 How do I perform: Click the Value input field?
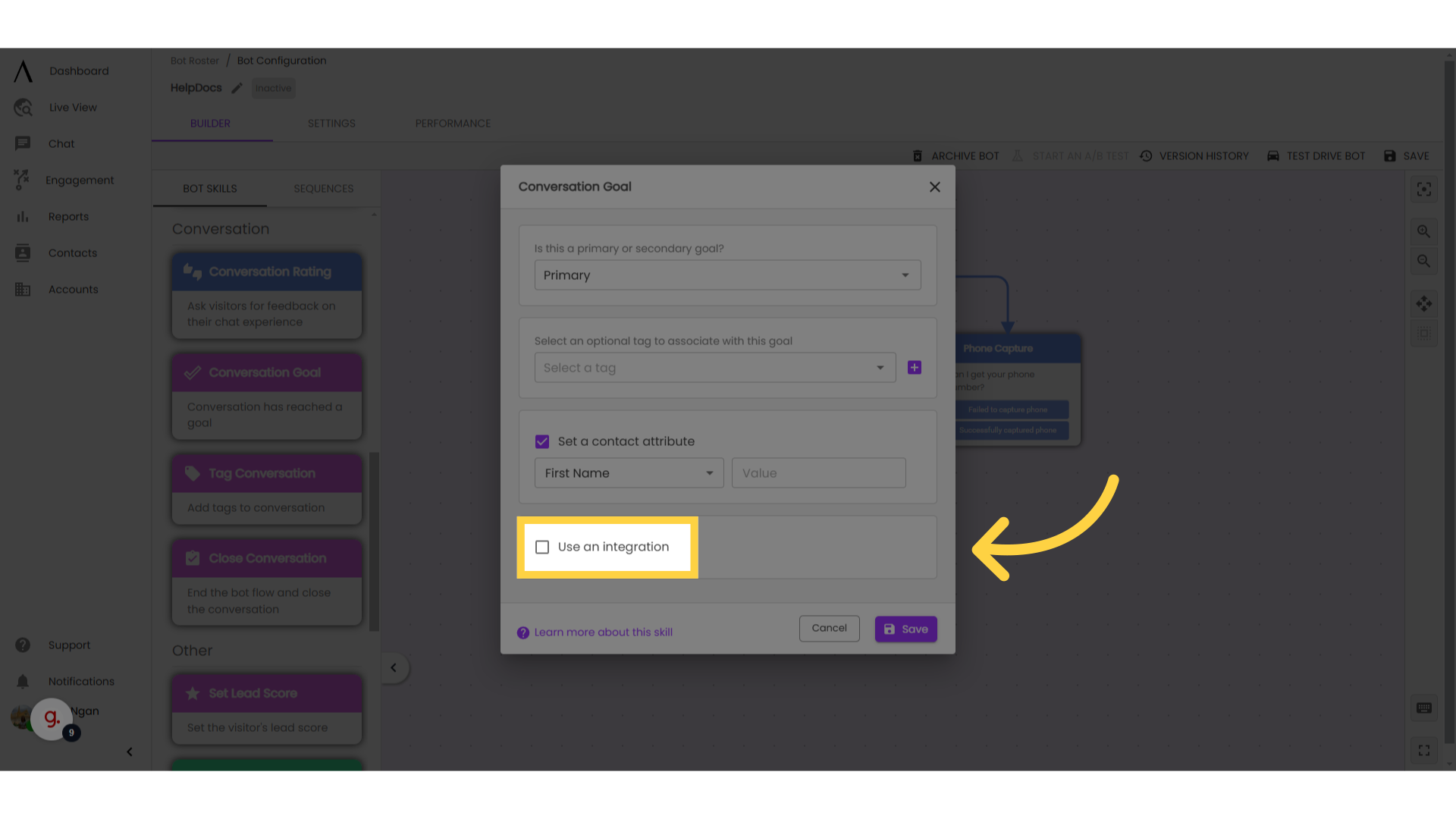[819, 473]
